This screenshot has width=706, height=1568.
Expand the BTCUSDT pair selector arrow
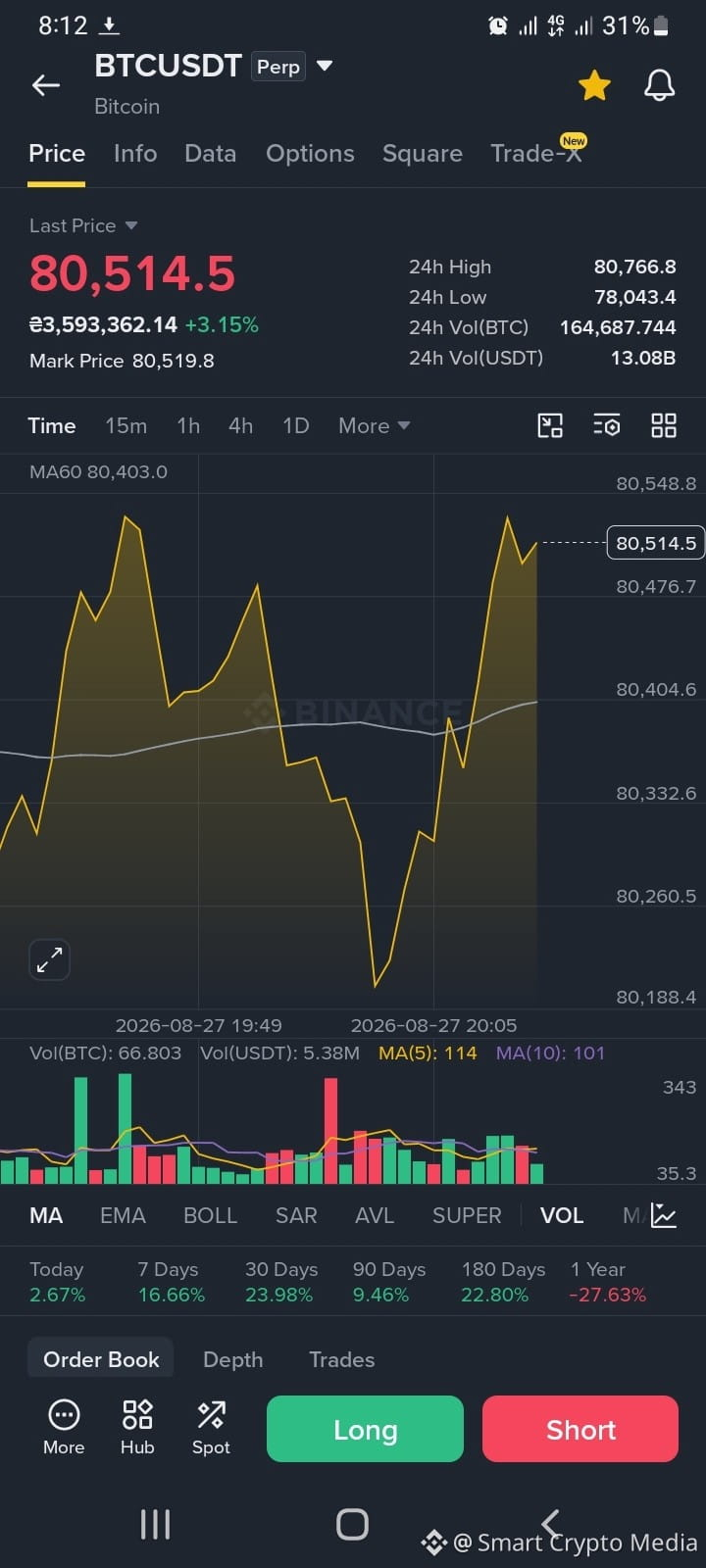pos(325,66)
